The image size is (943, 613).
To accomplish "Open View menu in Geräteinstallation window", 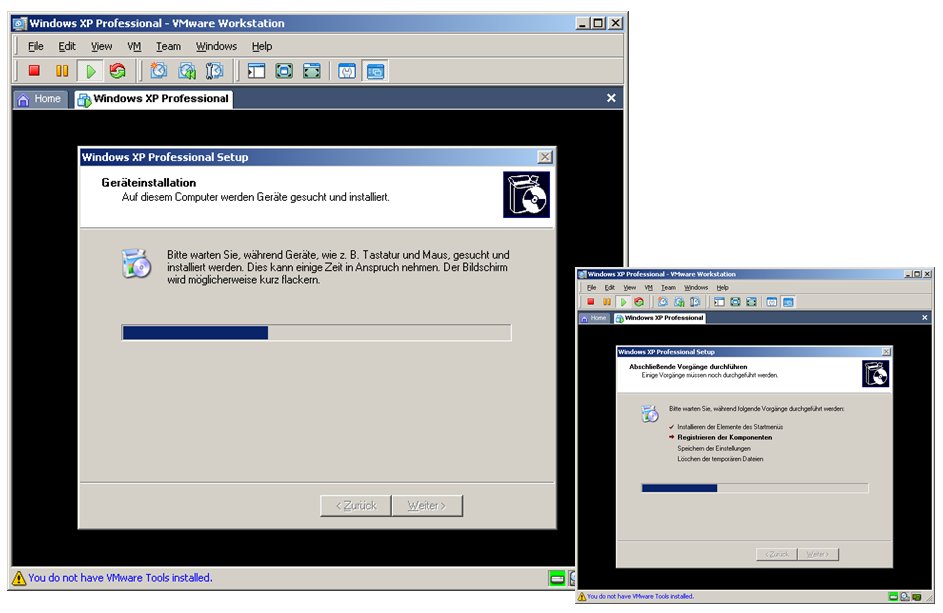I will pos(102,46).
